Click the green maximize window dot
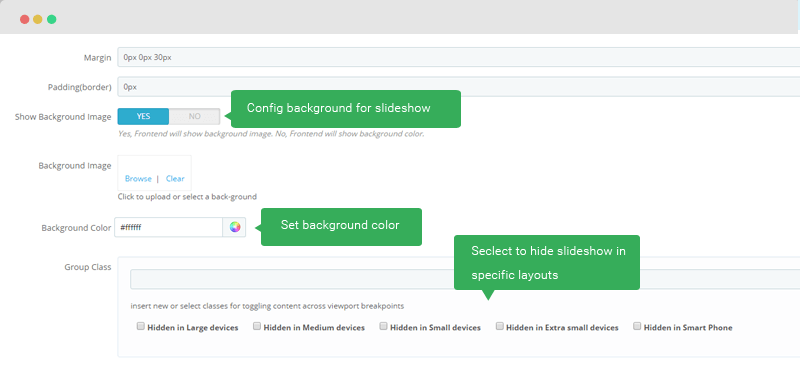The height and width of the screenshot is (380, 800). click(52, 19)
